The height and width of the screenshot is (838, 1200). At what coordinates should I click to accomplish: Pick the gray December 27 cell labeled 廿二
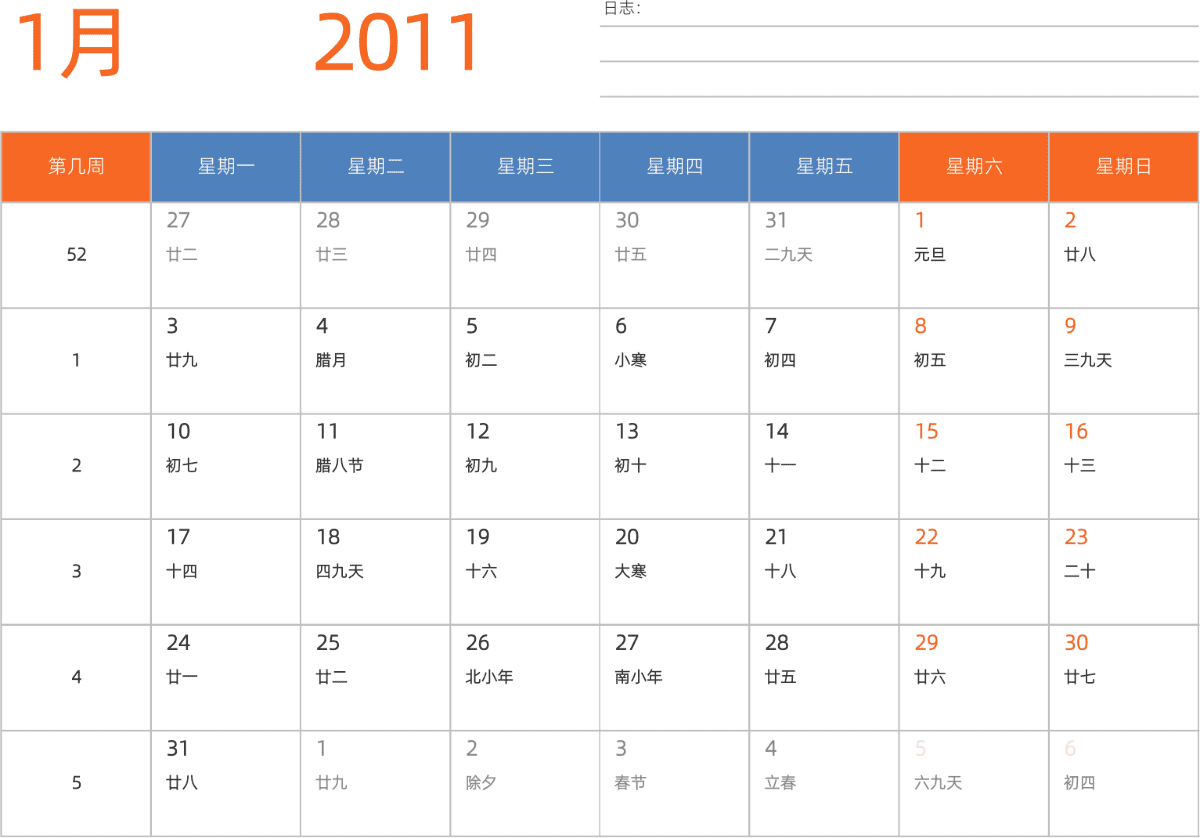click(x=226, y=255)
